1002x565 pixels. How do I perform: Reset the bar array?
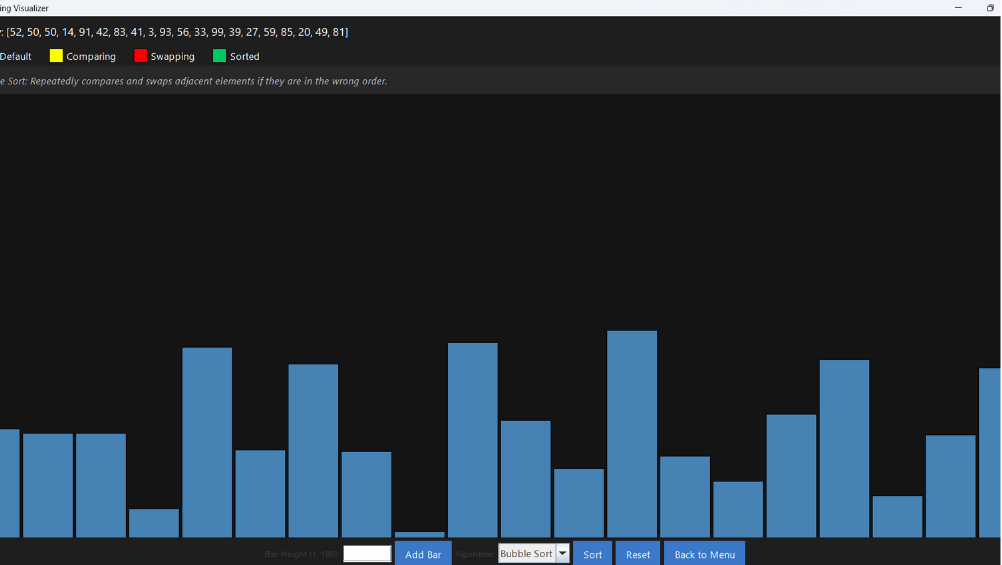638,554
